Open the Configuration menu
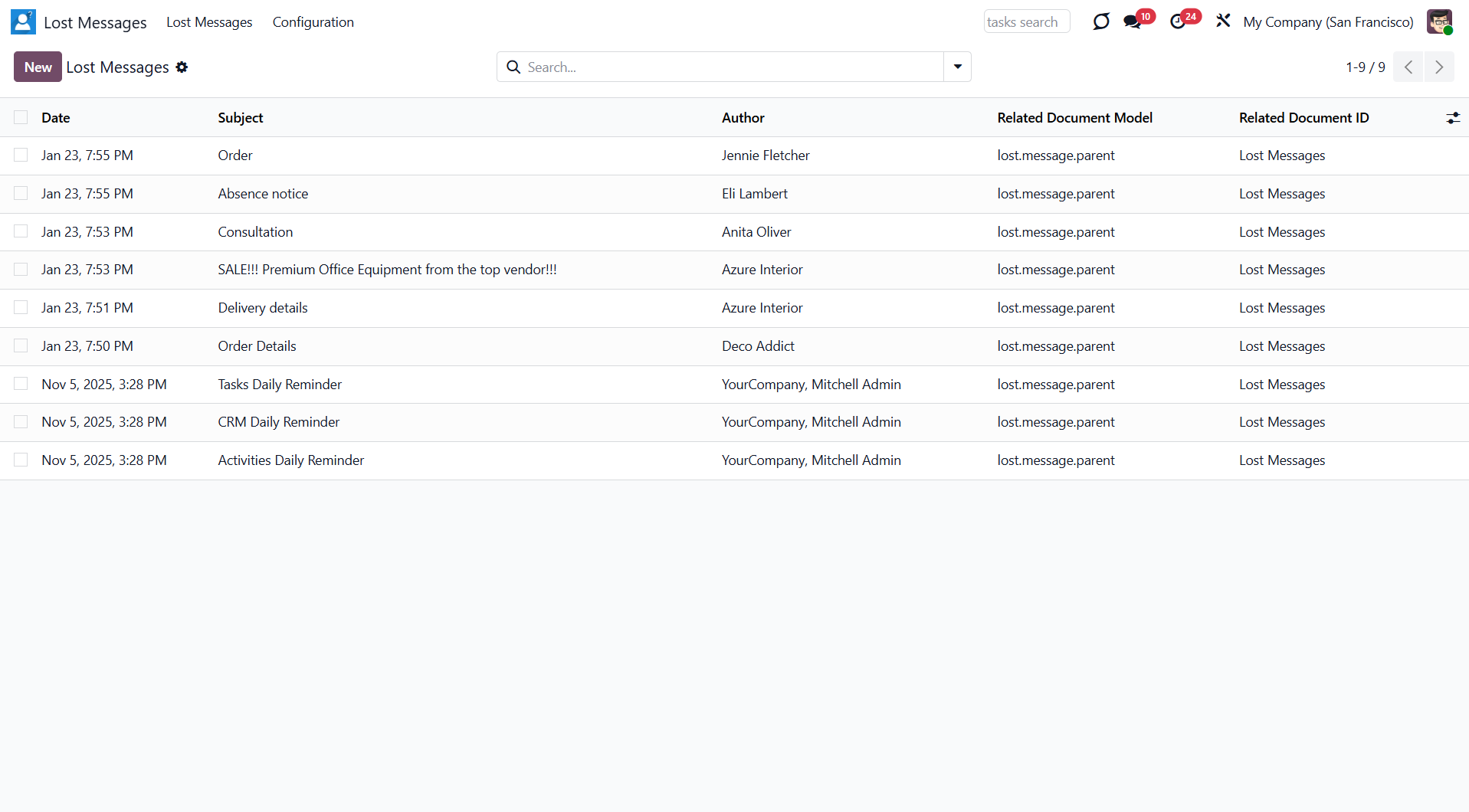This screenshot has height=812, width=1469. coord(313,22)
